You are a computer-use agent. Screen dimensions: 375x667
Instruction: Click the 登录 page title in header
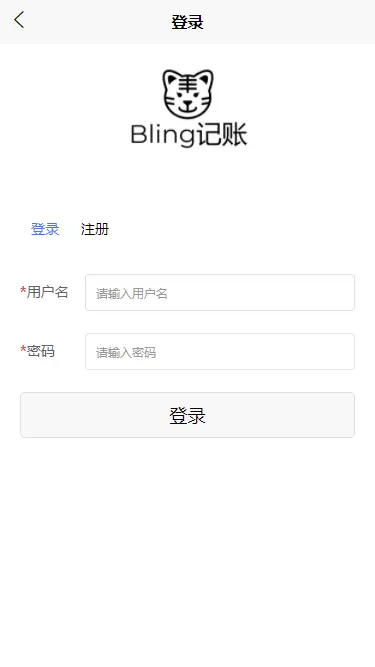pos(188,22)
